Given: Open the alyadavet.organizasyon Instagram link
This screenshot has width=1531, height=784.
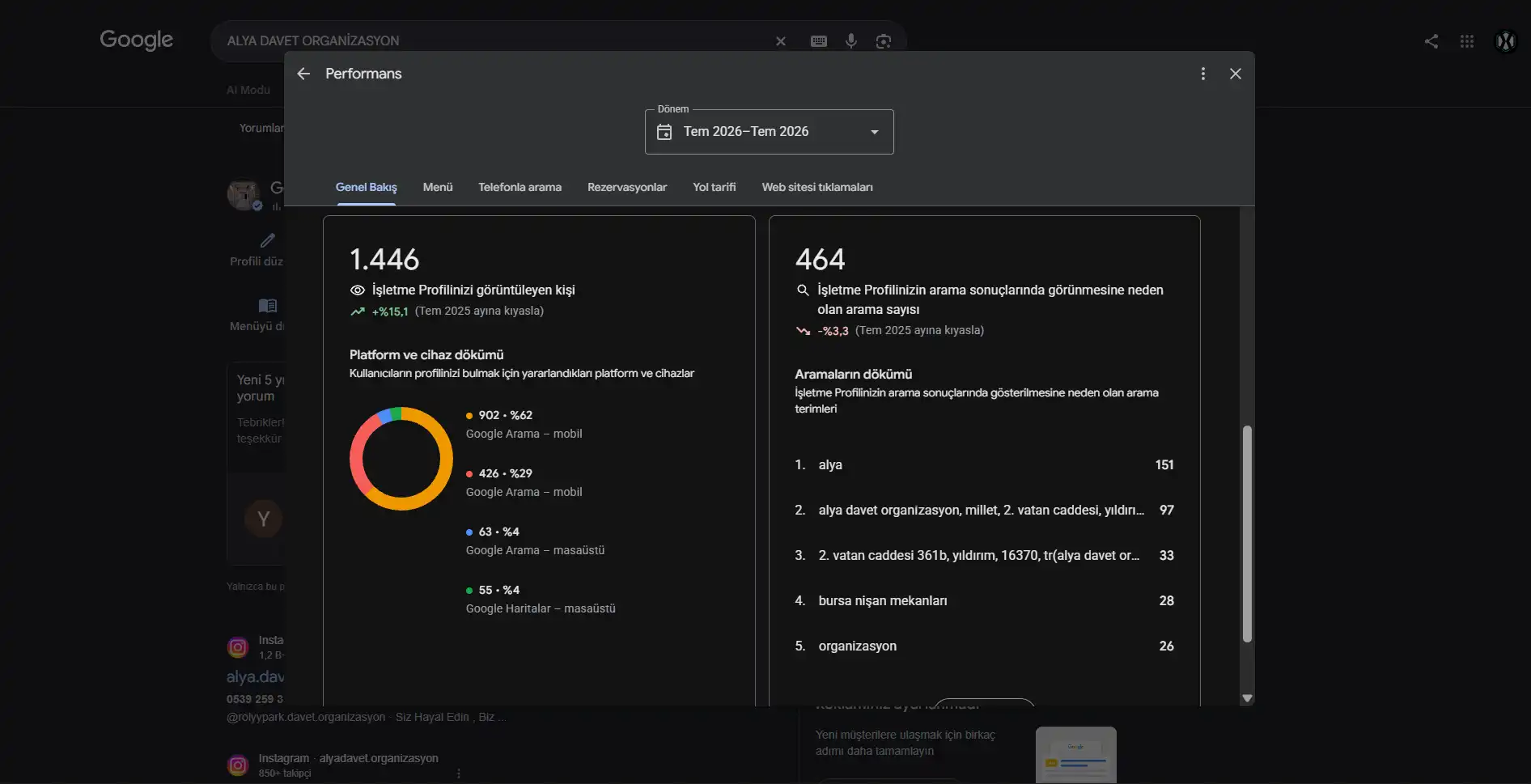Looking at the screenshot, I should pyautogui.click(x=349, y=759).
